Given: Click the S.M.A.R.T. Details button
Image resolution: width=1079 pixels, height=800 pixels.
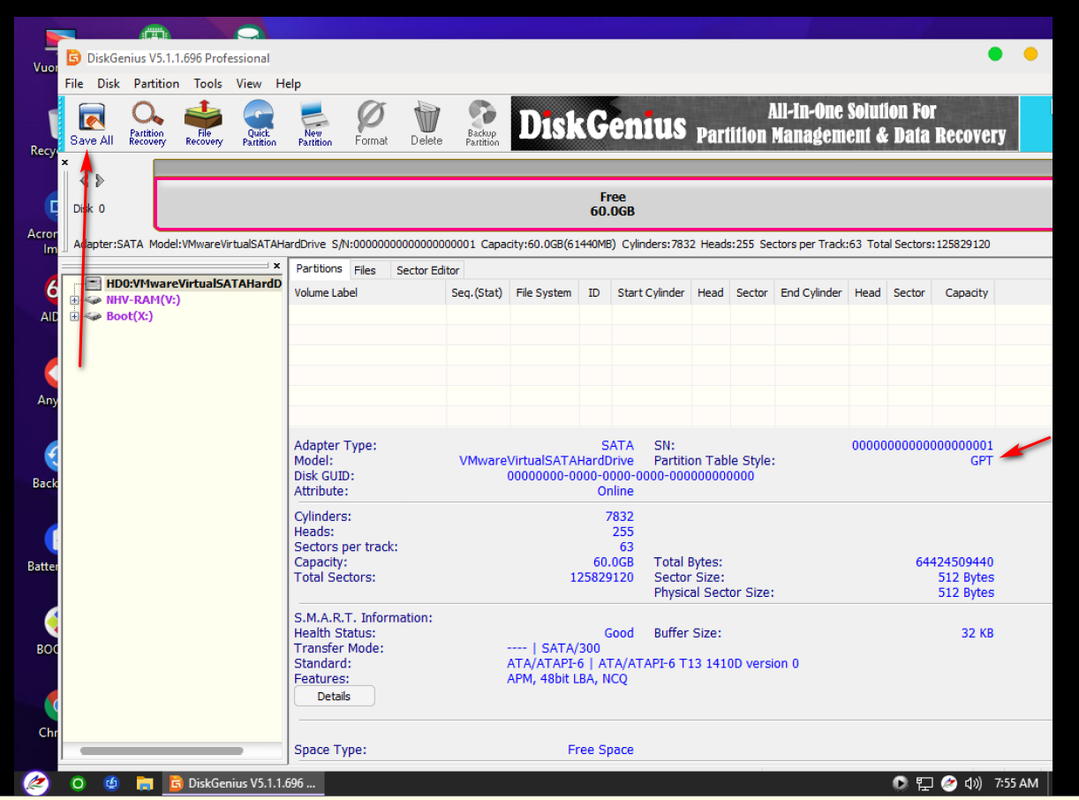Looking at the screenshot, I should 334,696.
